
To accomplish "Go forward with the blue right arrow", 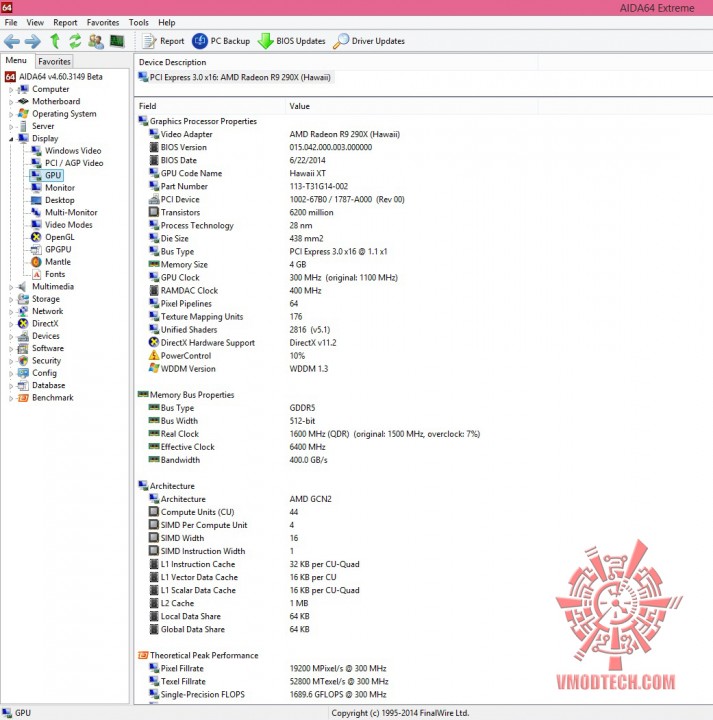I will (32, 41).
